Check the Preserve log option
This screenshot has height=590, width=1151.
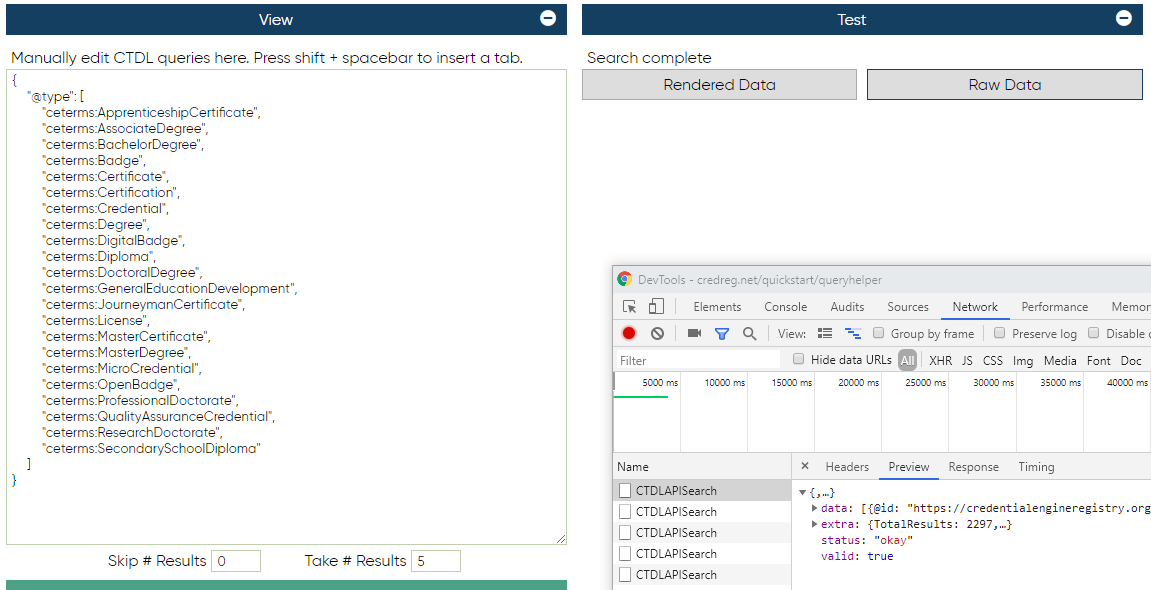click(998, 332)
